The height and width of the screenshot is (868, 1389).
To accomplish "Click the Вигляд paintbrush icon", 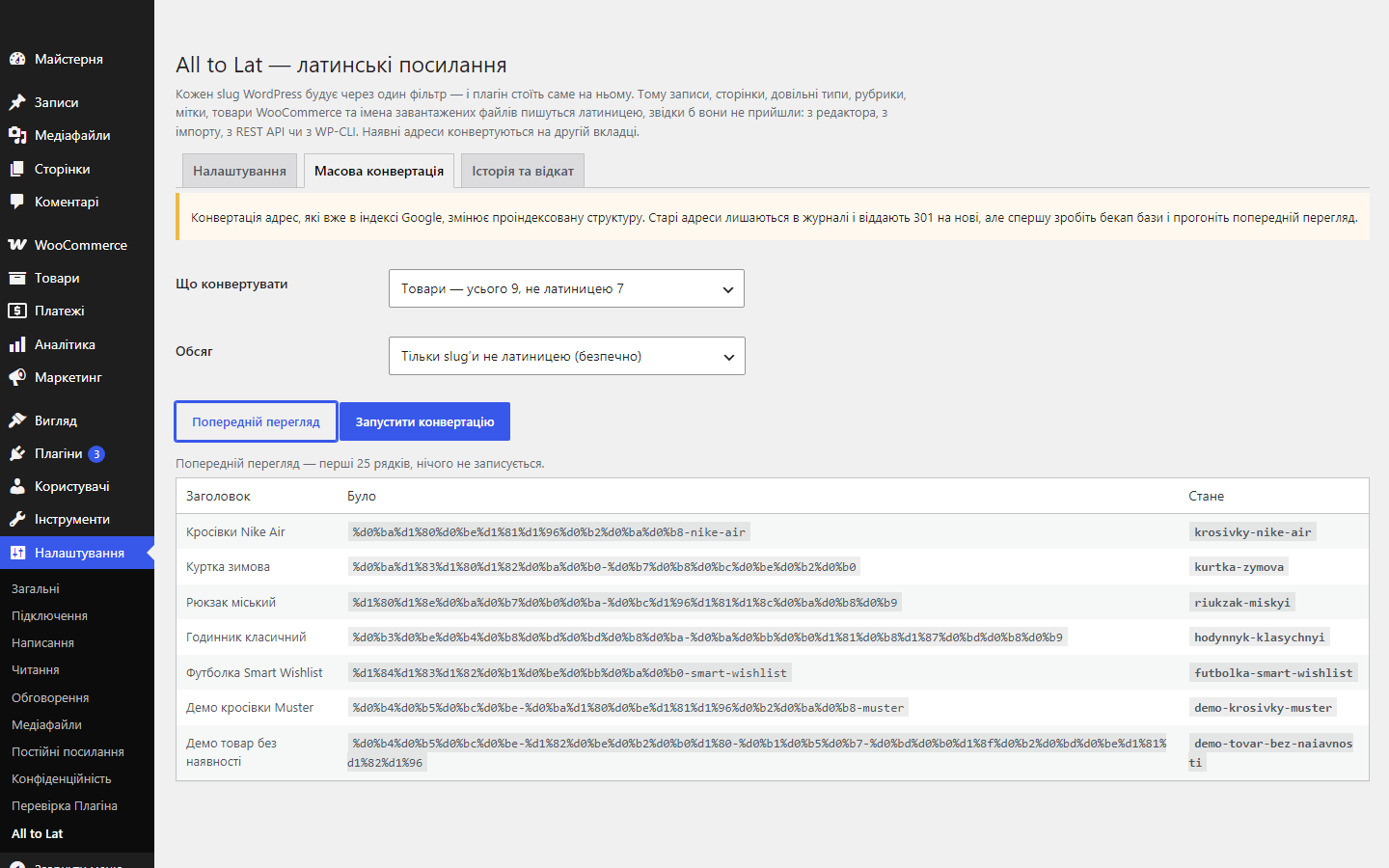I will pyautogui.click(x=17, y=420).
